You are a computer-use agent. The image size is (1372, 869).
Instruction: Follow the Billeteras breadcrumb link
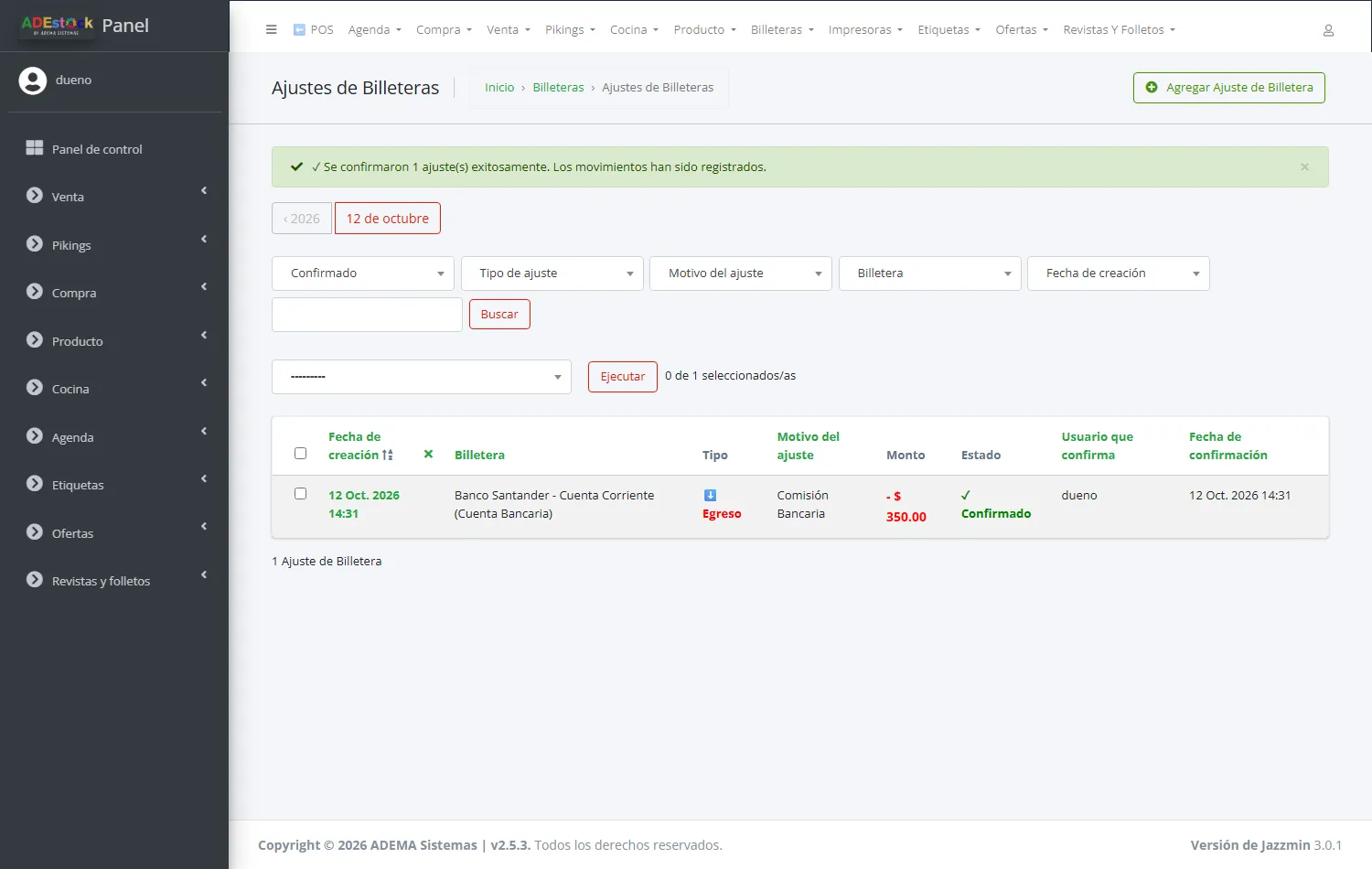click(x=558, y=88)
